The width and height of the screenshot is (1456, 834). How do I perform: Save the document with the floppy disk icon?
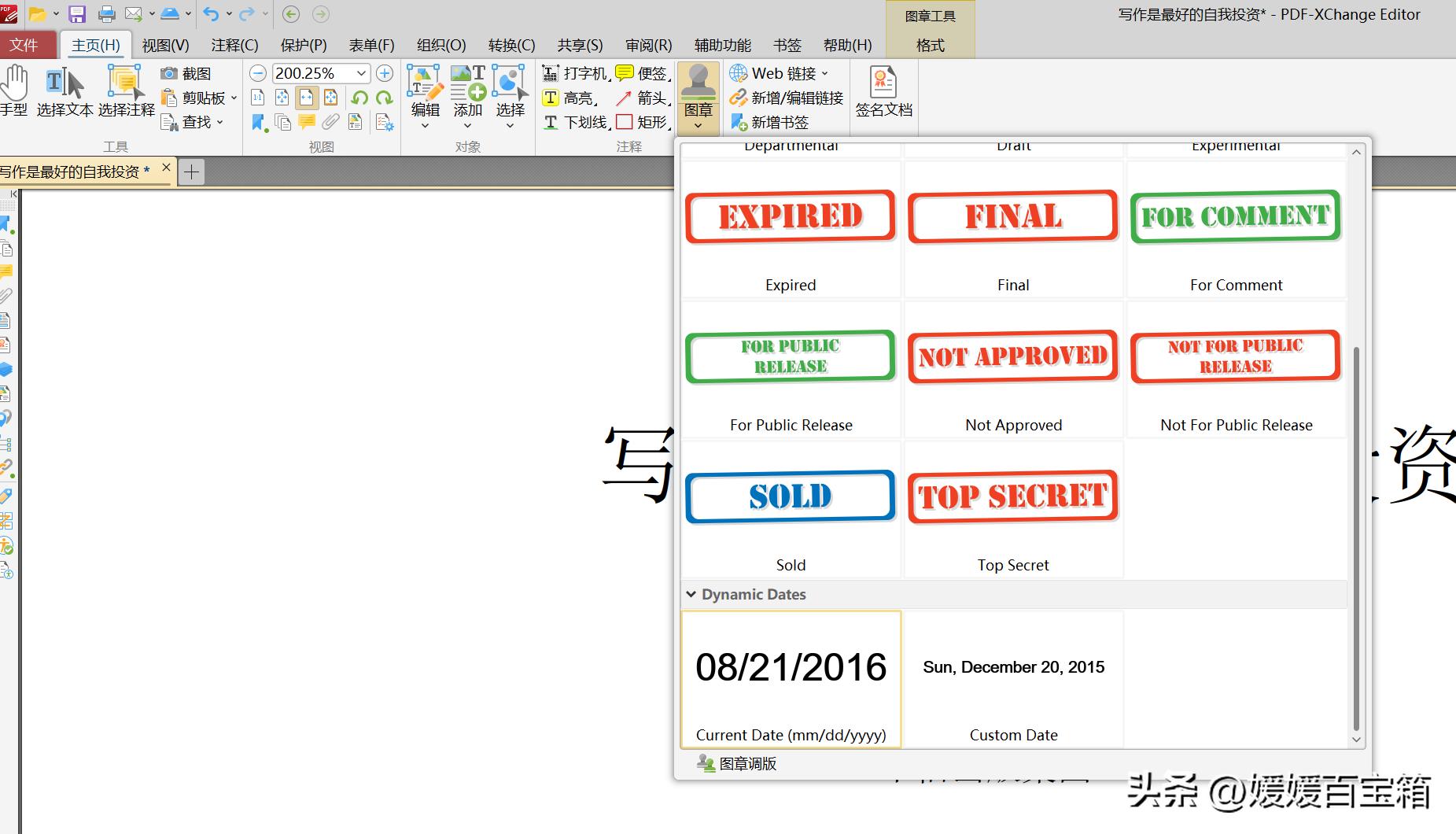[x=77, y=14]
